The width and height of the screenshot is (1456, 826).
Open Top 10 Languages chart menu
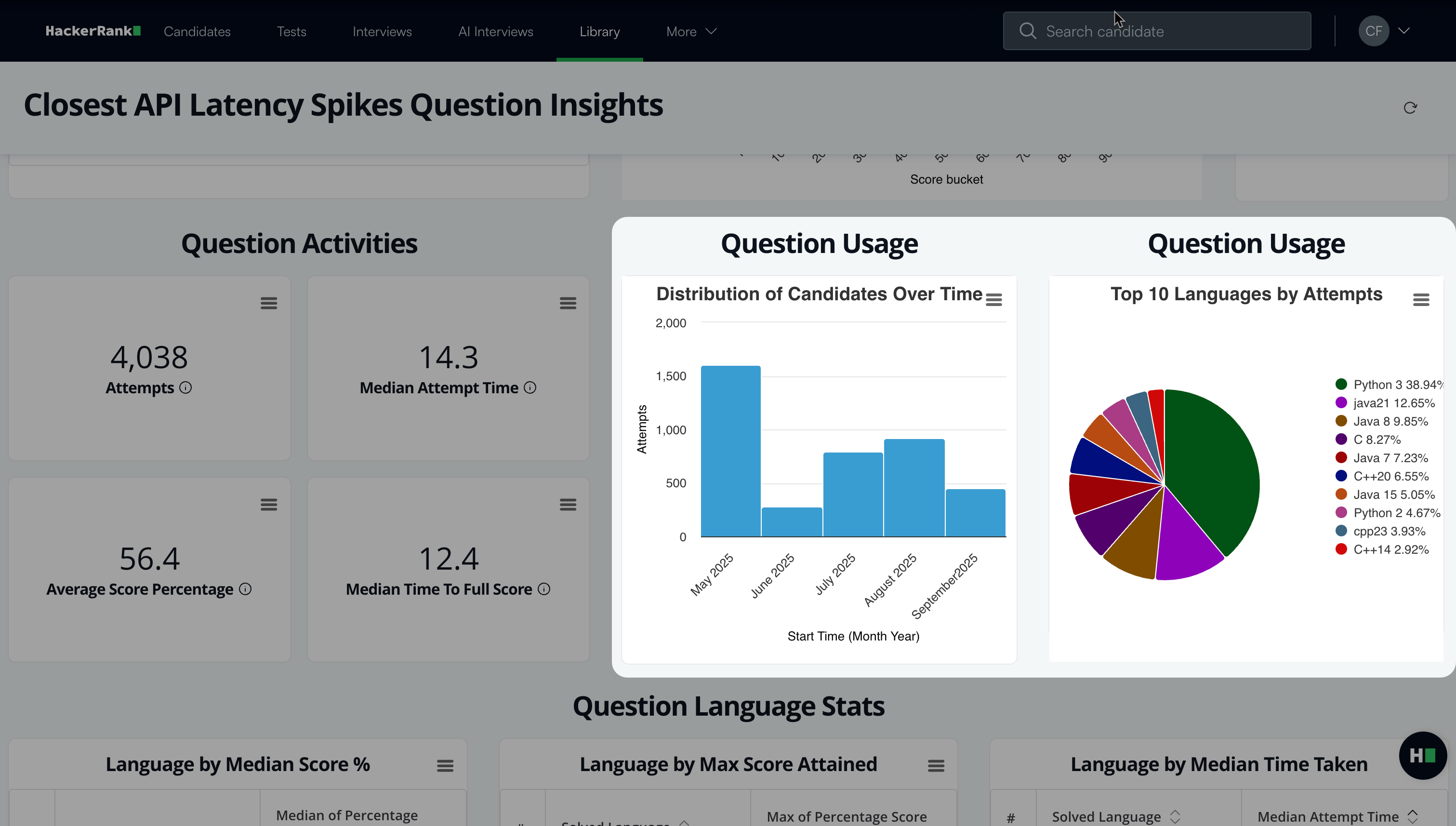pyautogui.click(x=1421, y=300)
